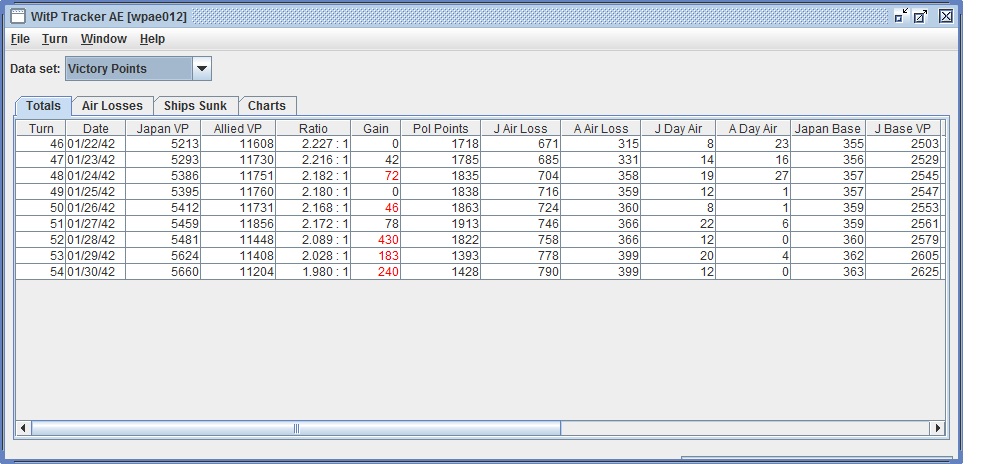
Task: Click the ratio cell 2.227 : 1
Action: pyautogui.click(x=313, y=144)
